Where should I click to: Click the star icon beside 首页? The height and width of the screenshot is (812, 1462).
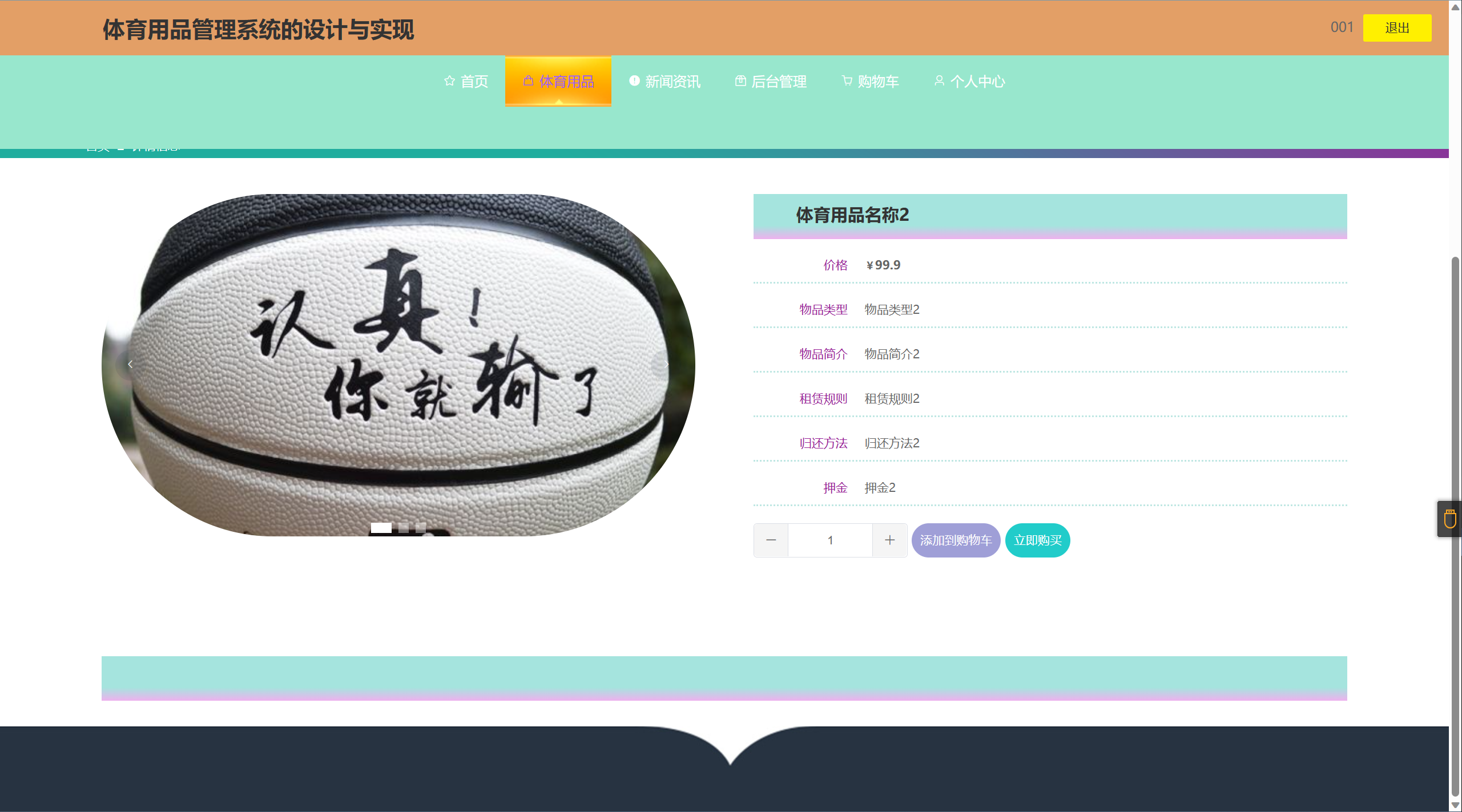click(449, 81)
